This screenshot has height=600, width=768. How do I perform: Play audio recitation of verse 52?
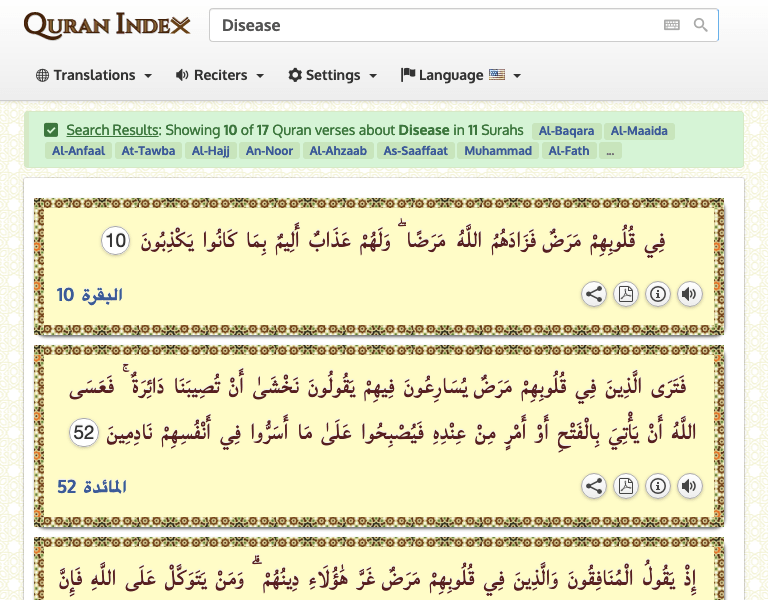690,486
